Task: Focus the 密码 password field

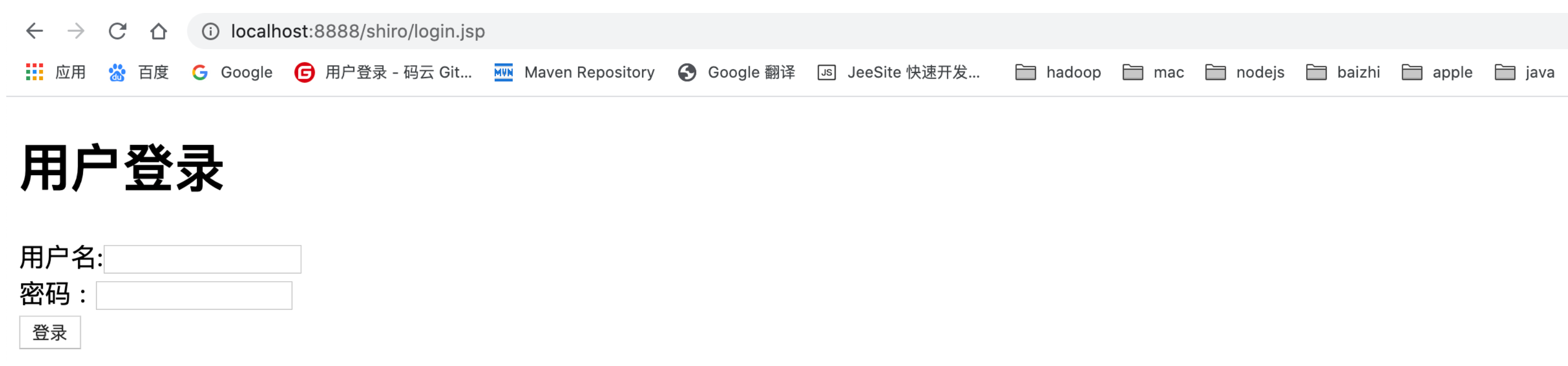Action: 194,295
